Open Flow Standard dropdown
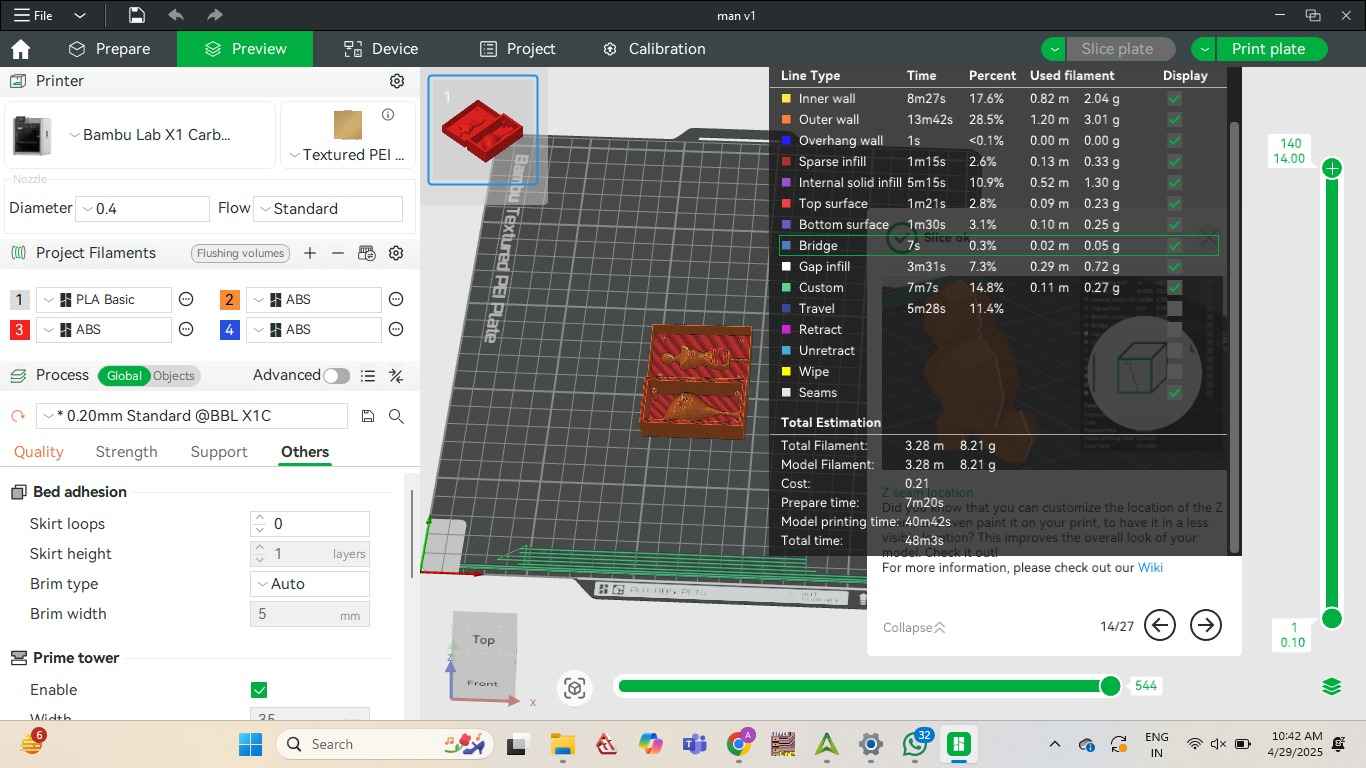1366x768 pixels. pyautogui.click(x=328, y=209)
